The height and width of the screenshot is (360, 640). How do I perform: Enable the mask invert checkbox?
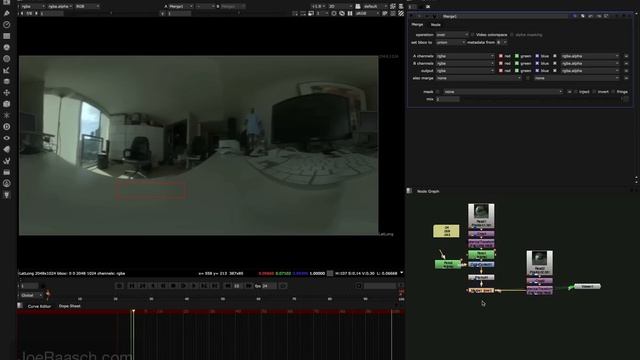(594, 92)
